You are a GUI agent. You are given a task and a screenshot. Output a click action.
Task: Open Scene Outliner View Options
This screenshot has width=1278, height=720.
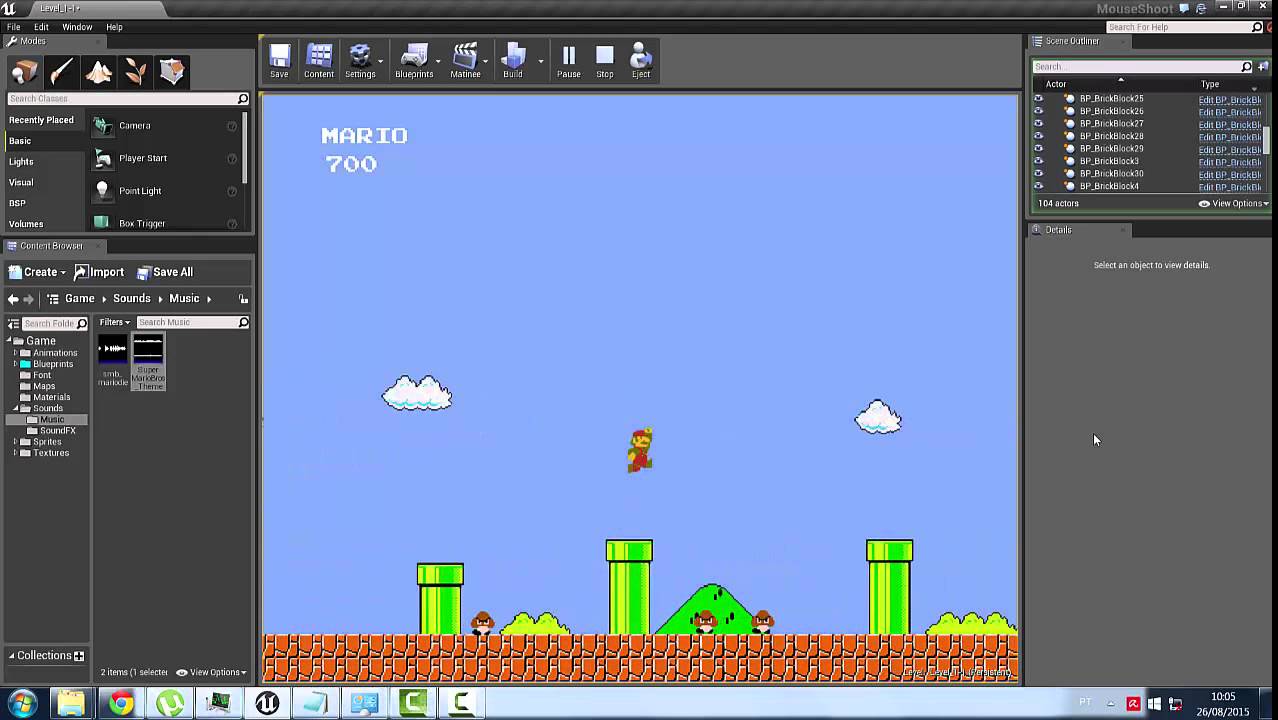coord(1234,204)
